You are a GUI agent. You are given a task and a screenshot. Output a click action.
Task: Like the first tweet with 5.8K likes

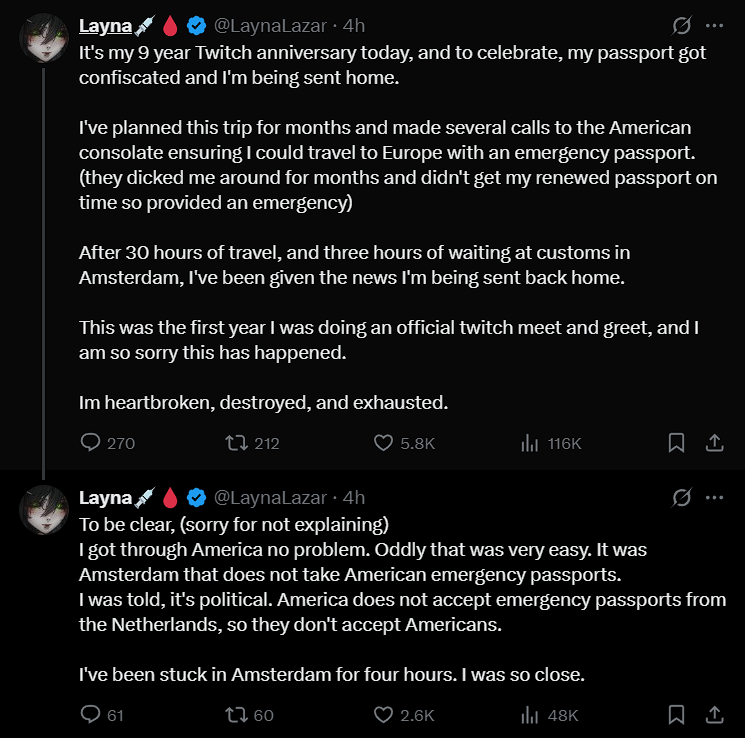pyautogui.click(x=383, y=443)
